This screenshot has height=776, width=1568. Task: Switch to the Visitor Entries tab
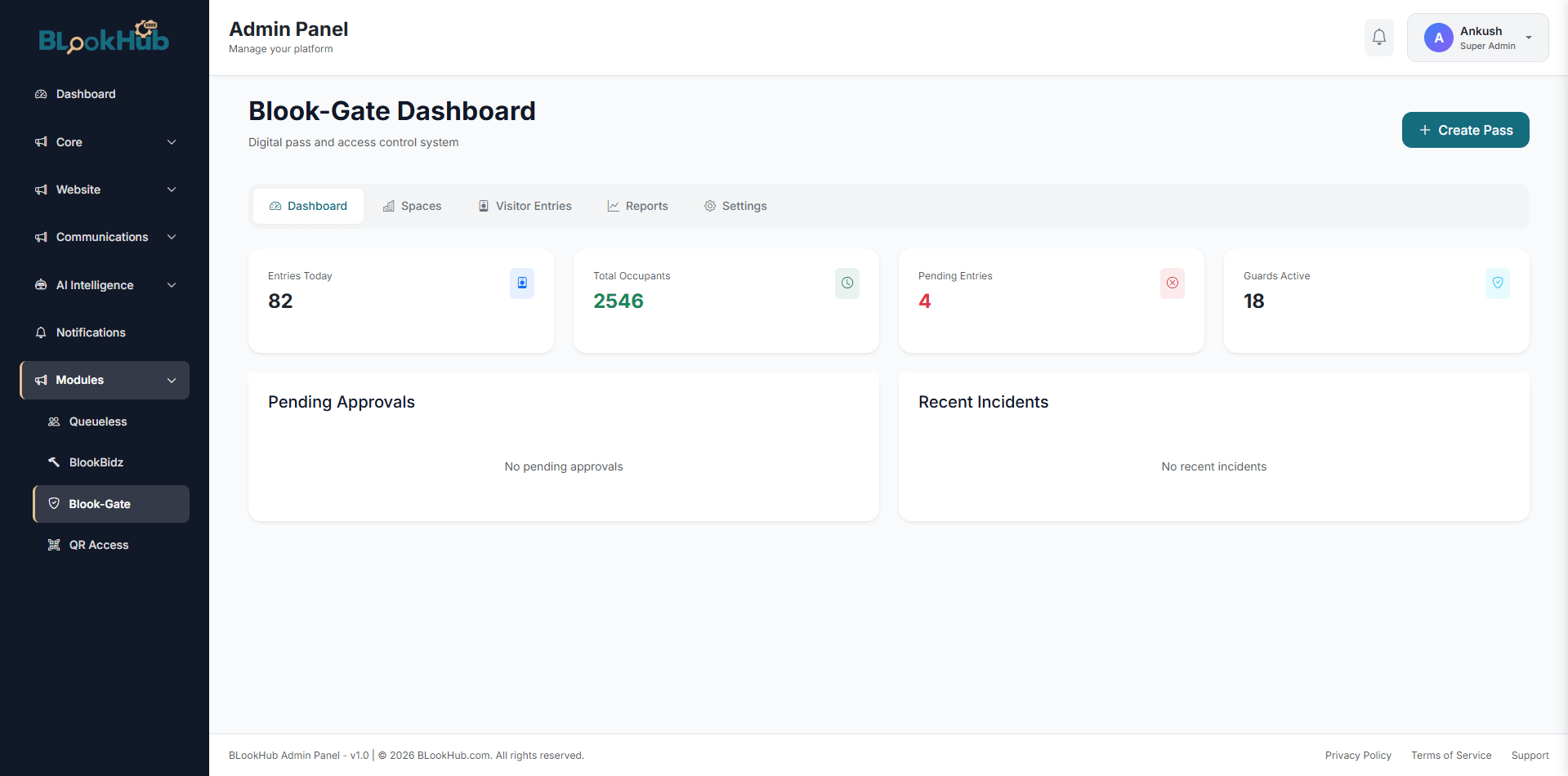(x=524, y=206)
